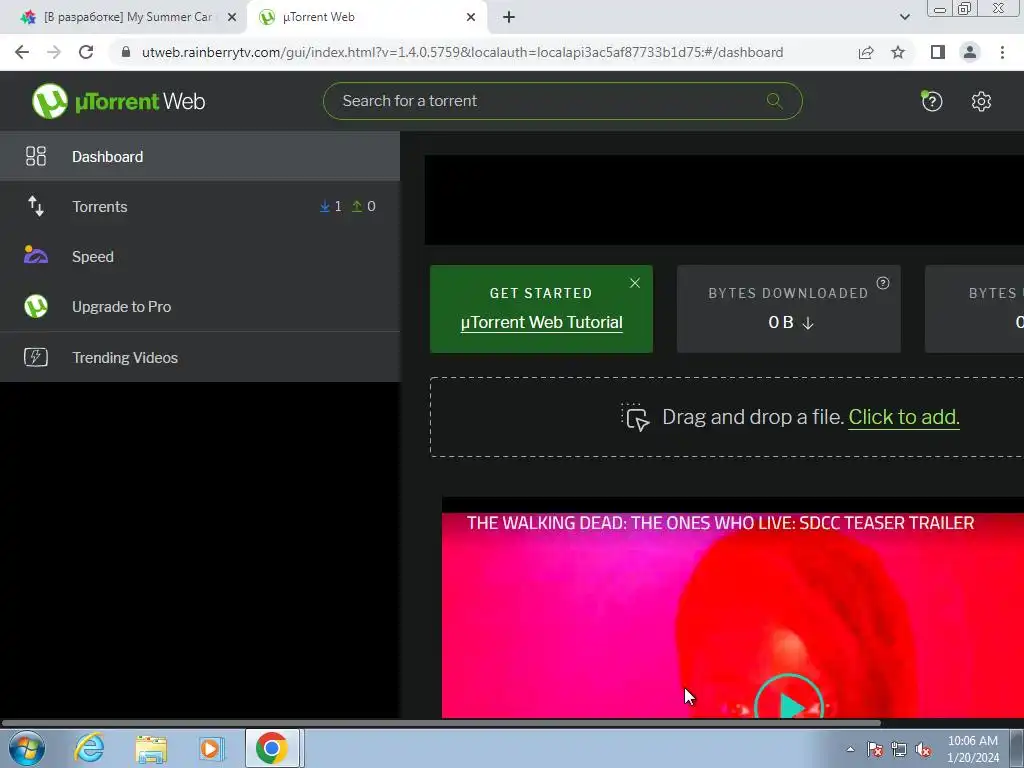Image resolution: width=1024 pixels, height=768 pixels.
Task: Open settings via the gear icon
Action: (x=981, y=101)
